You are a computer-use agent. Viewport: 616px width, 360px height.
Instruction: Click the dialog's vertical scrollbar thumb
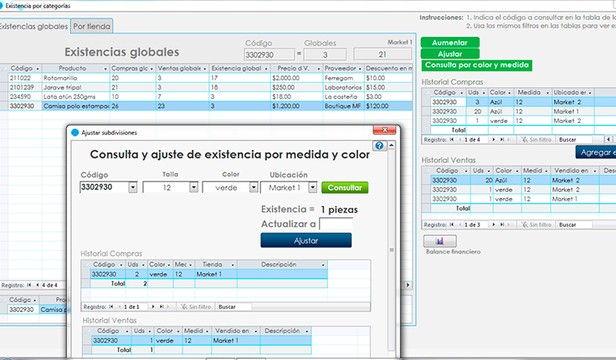tap(391, 250)
